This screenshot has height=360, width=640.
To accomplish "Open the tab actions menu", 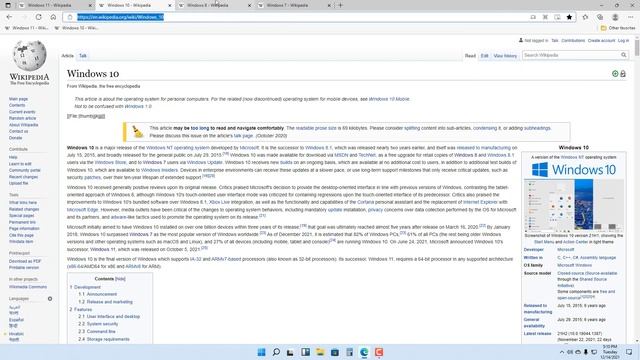I will (x=8, y=5).
